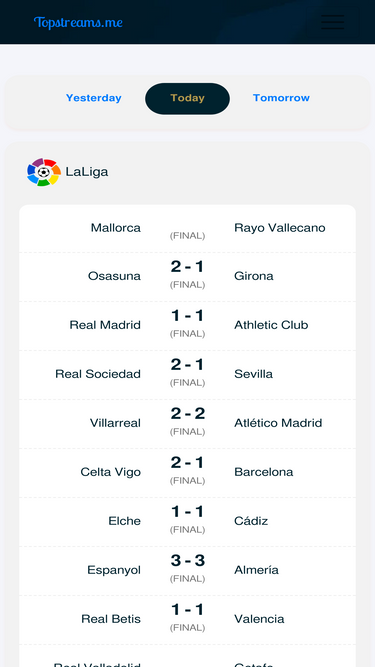
Task: Open the LaLiga league heading
Action: coord(87,172)
